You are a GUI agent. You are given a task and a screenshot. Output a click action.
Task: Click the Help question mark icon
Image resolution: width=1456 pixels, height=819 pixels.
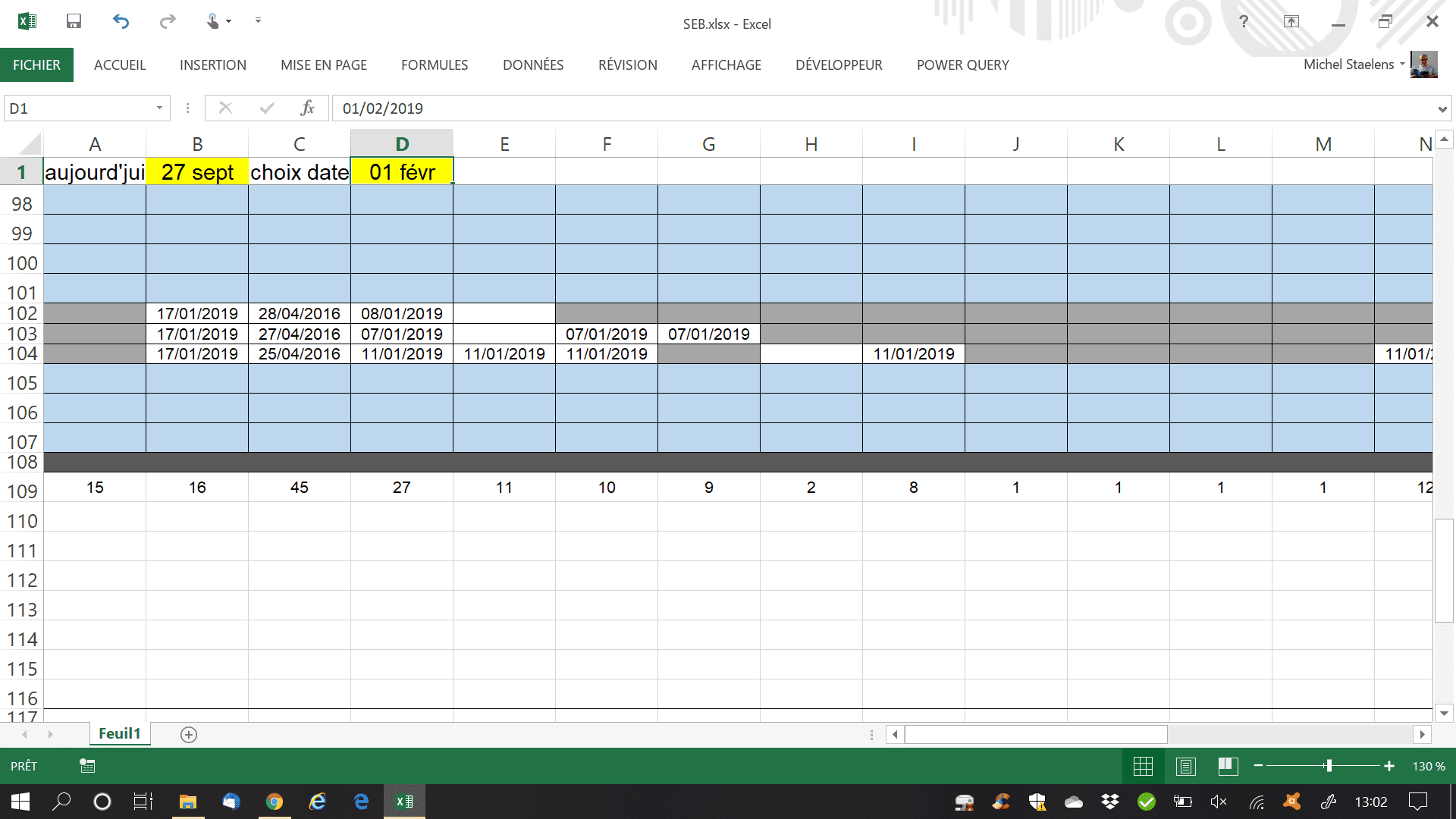pos(1244,21)
